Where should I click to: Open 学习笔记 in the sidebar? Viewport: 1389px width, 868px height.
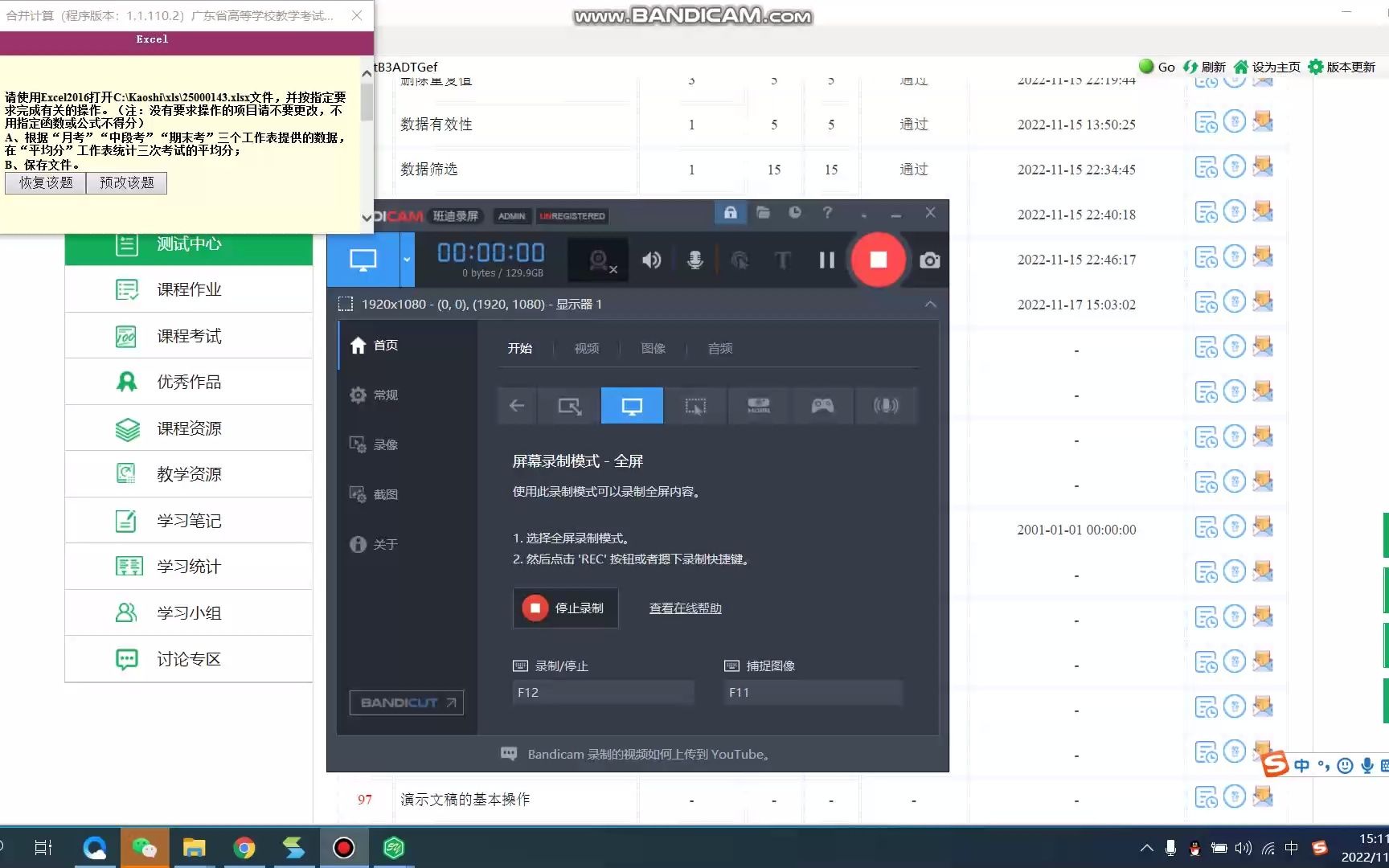pos(189,521)
